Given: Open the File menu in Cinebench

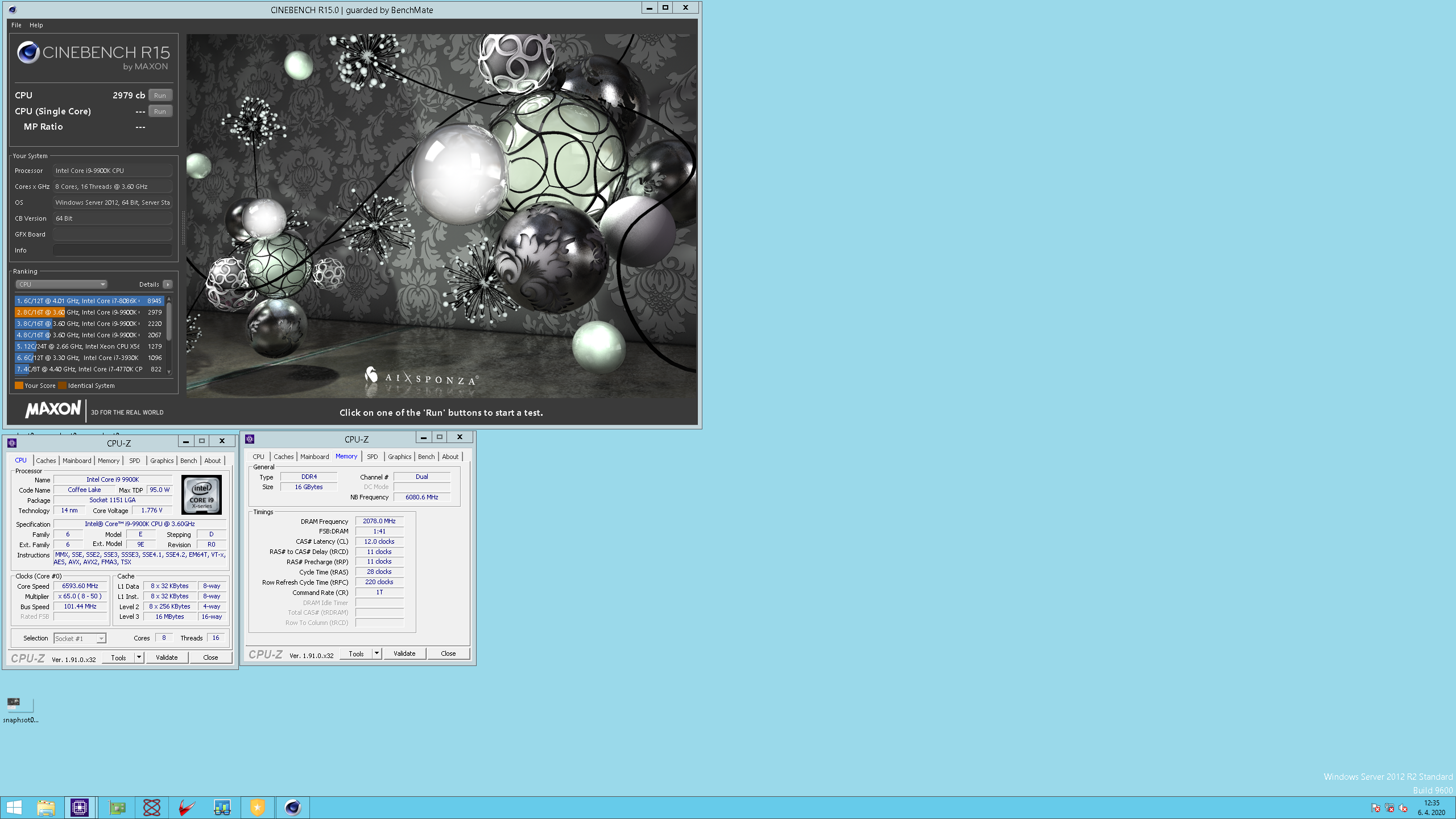Looking at the screenshot, I should (16, 25).
